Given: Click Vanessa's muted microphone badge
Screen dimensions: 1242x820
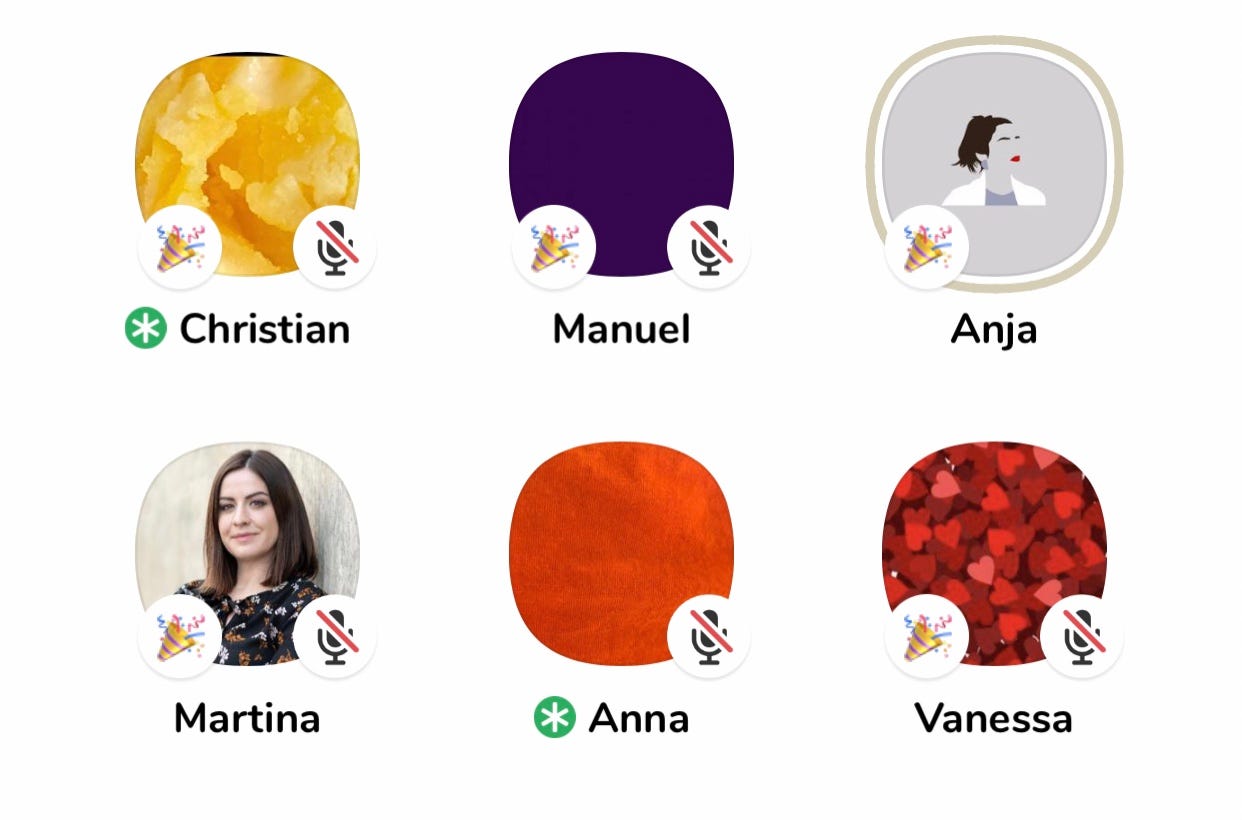Looking at the screenshot, I should [1082, 636].
